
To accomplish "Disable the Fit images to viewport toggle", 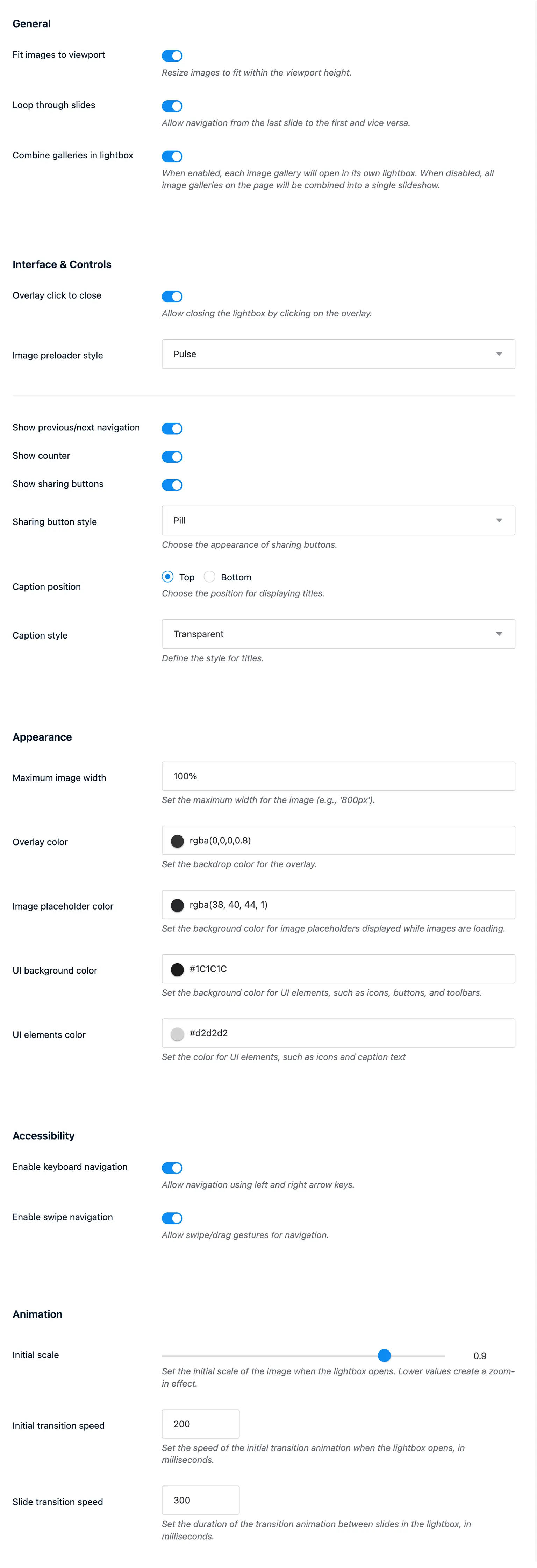I will (172, 55).
